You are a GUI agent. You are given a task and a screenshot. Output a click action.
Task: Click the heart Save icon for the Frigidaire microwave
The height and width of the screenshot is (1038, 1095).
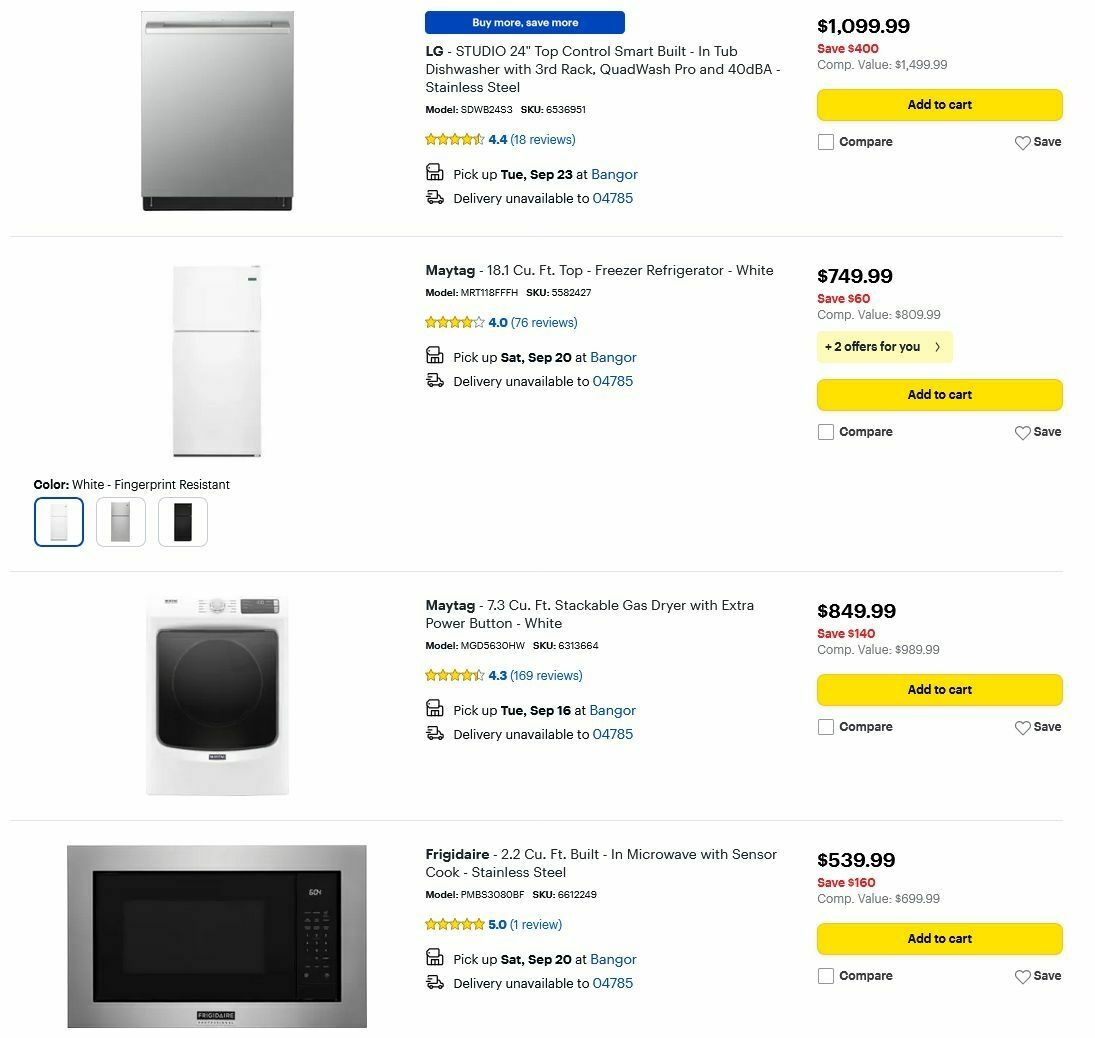coord(1023,976)
